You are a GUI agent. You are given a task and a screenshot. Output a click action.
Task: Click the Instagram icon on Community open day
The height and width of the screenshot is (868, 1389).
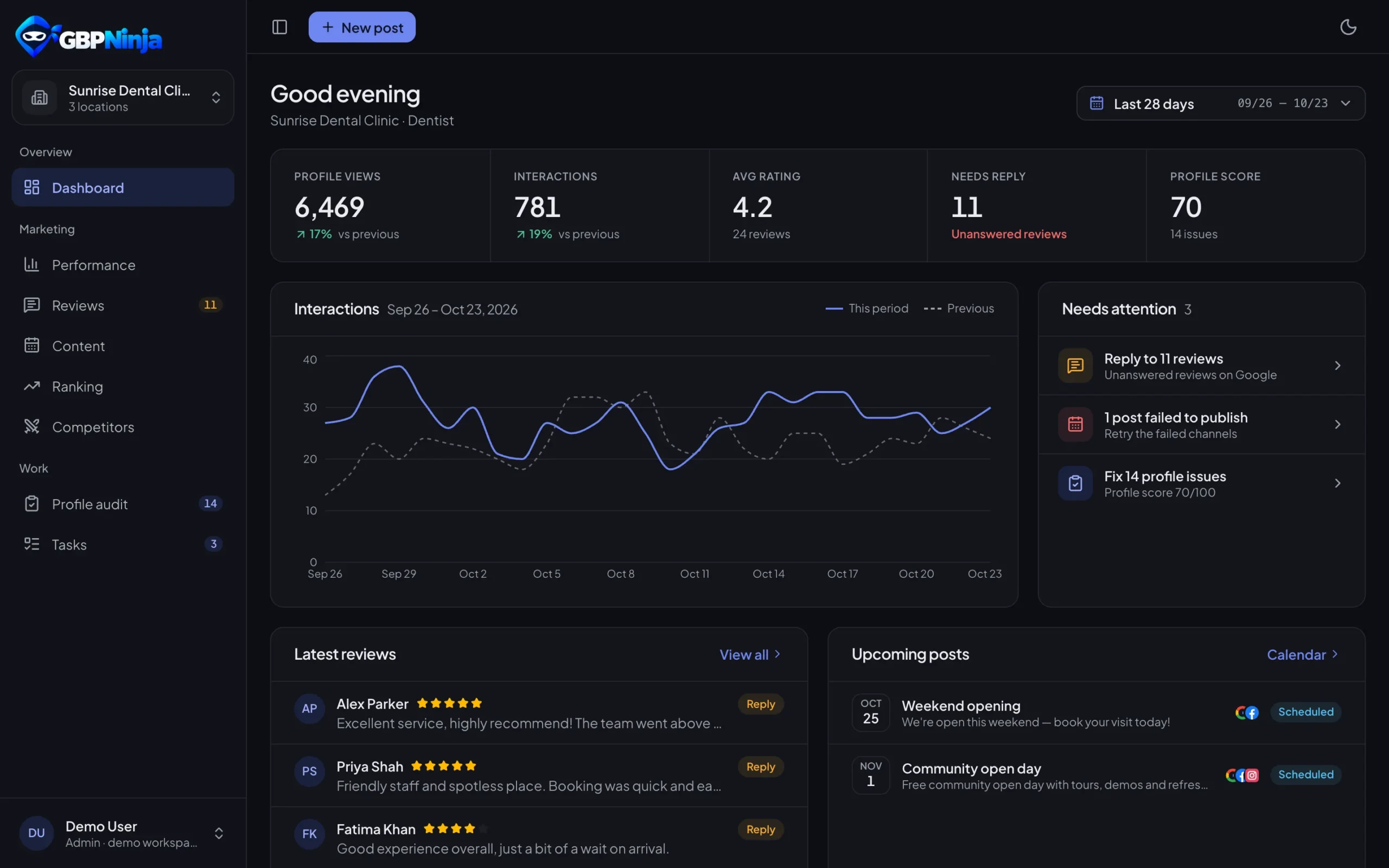[x=1252, y=776]
